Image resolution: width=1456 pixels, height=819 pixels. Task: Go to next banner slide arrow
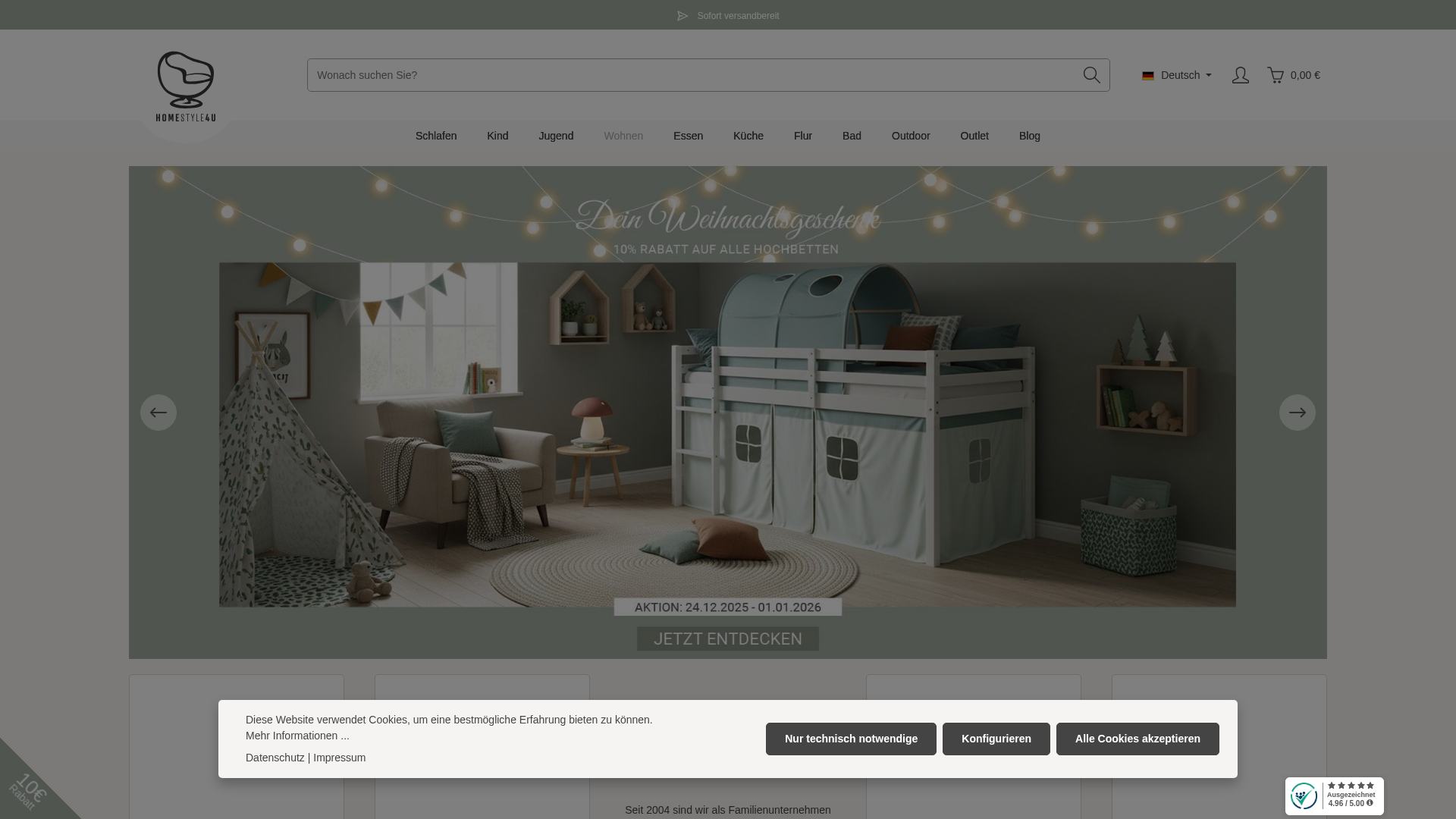[1298, 413]
